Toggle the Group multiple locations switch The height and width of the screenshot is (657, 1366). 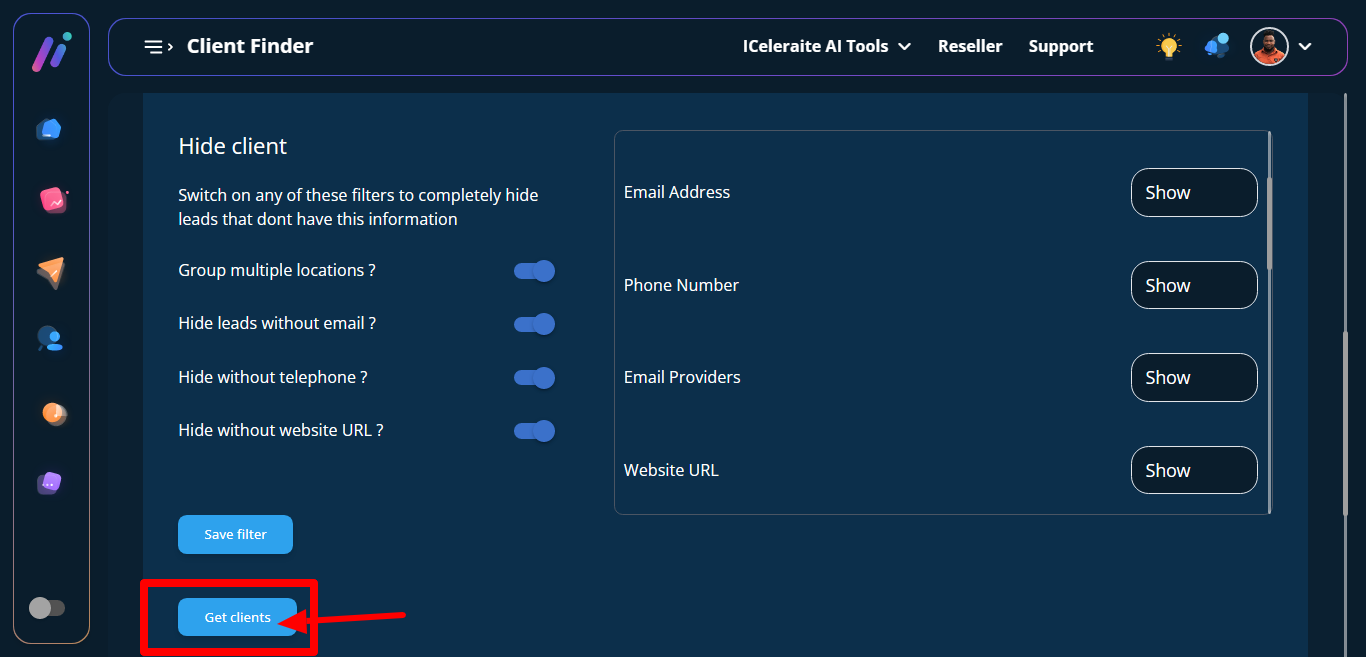(x=534, y=271)
